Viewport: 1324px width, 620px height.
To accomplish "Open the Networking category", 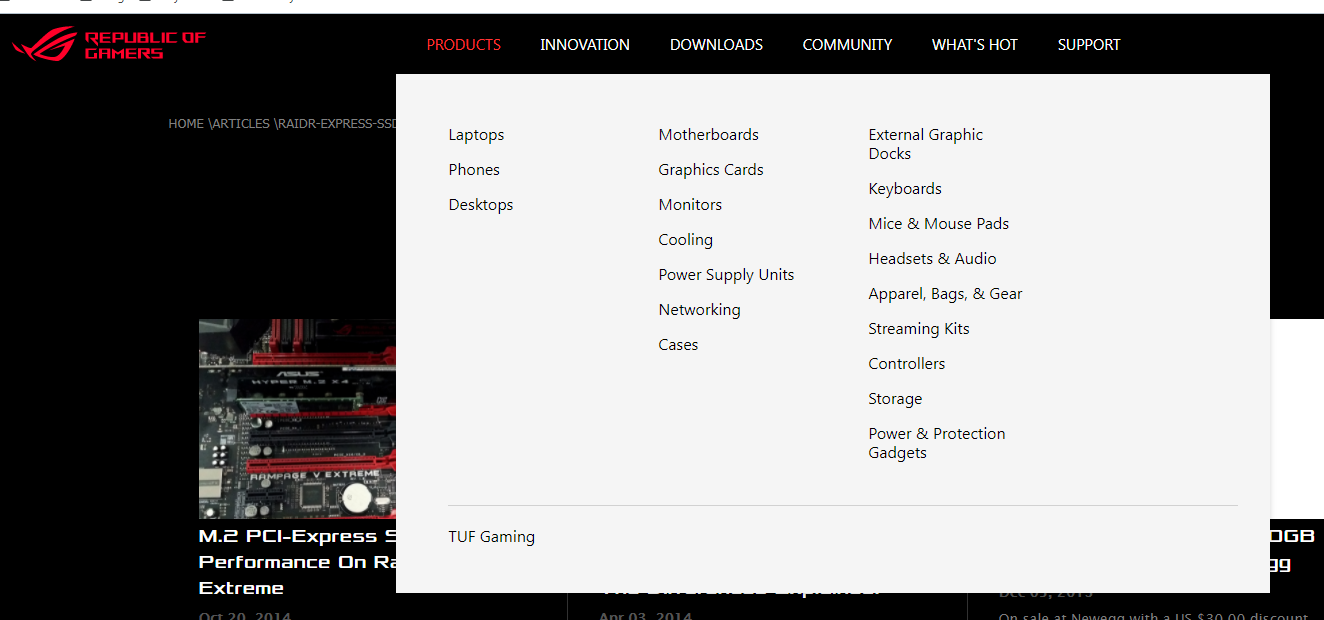I will (699, 310).
